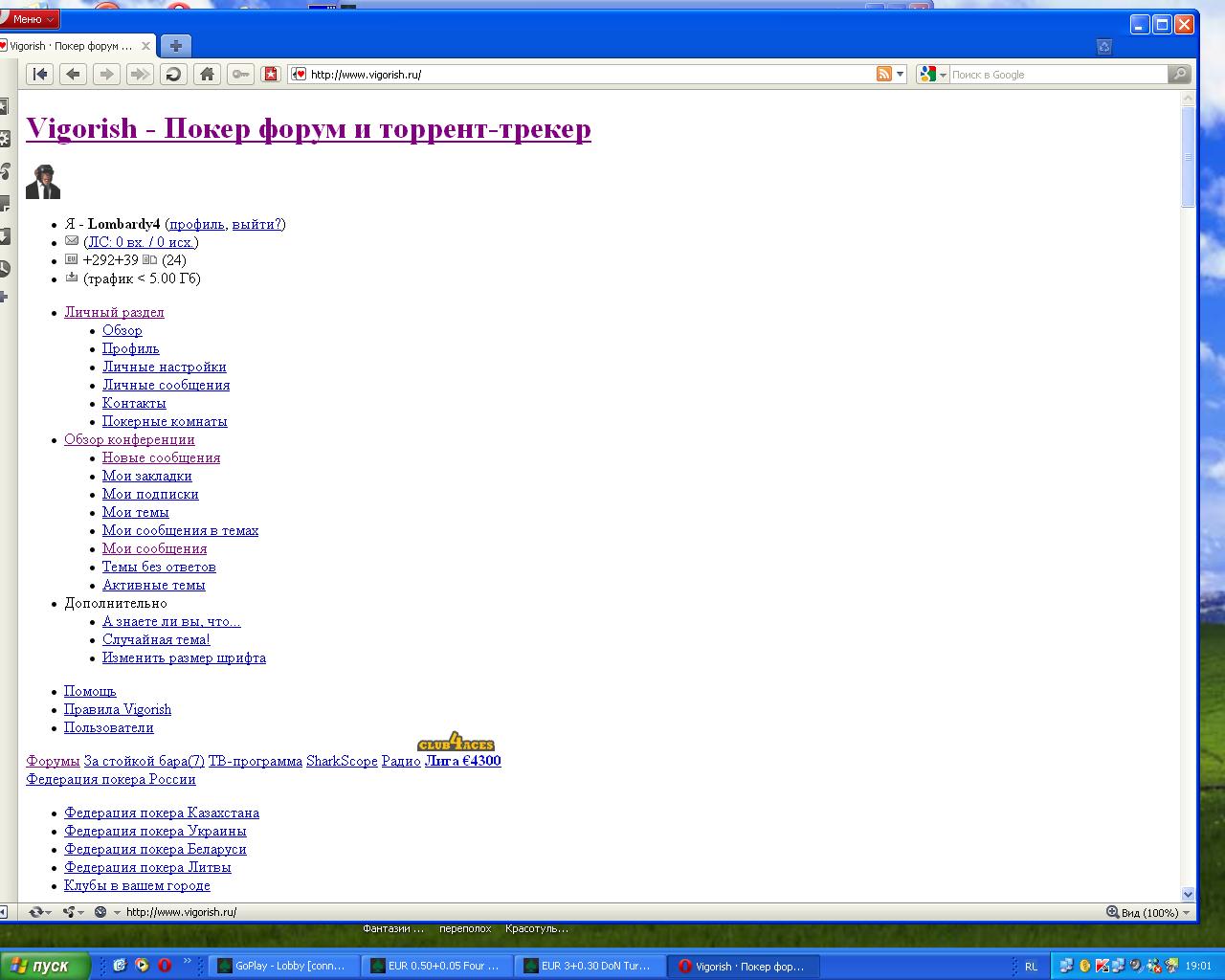Expand the address bar history dropdown
The height and width of the screenshot is (980, 1225).
coord(901,74)
